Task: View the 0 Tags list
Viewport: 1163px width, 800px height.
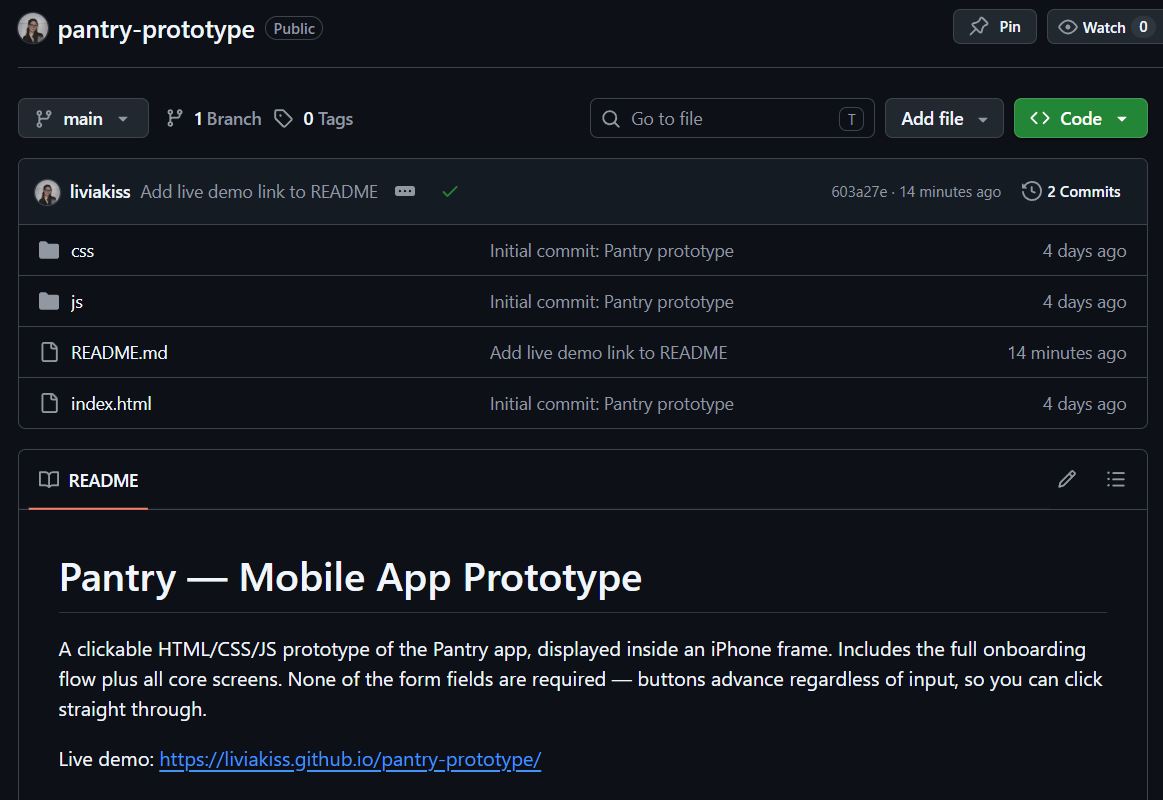Action: (314, 119)
